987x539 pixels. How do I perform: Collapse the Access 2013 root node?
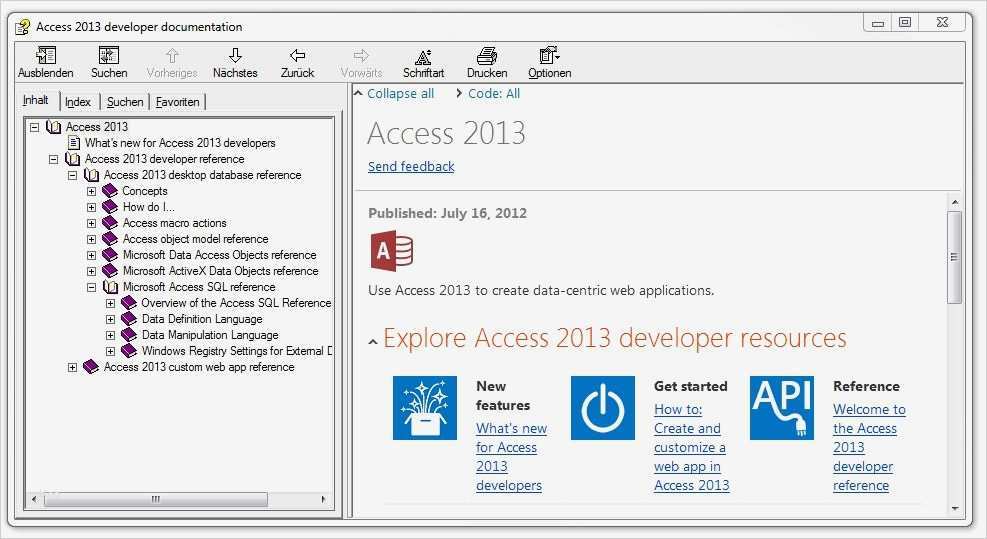tap(35, 127)
